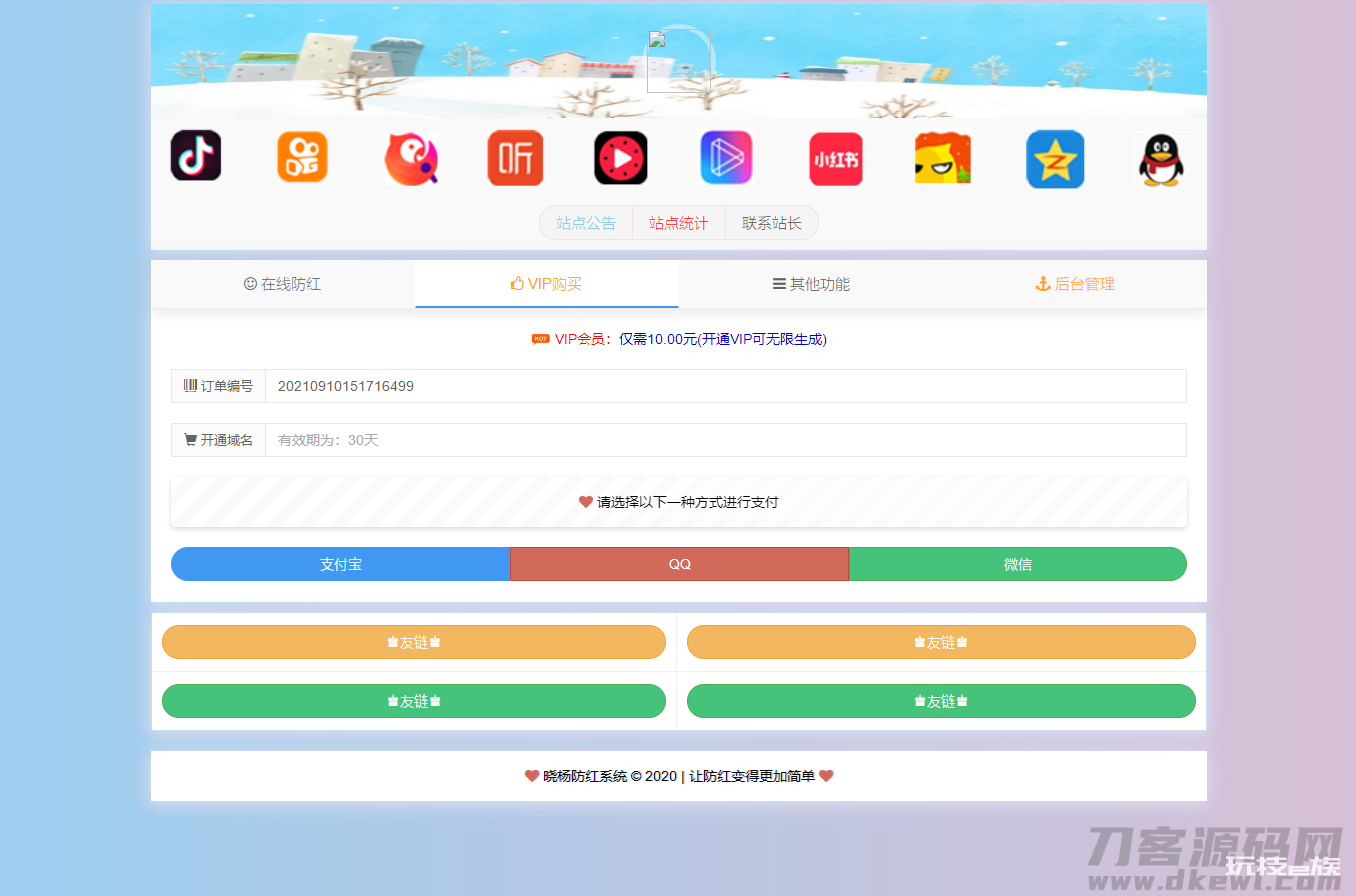
Task: Click the 开通域名 cart label
Action: (x=218, y=440)
